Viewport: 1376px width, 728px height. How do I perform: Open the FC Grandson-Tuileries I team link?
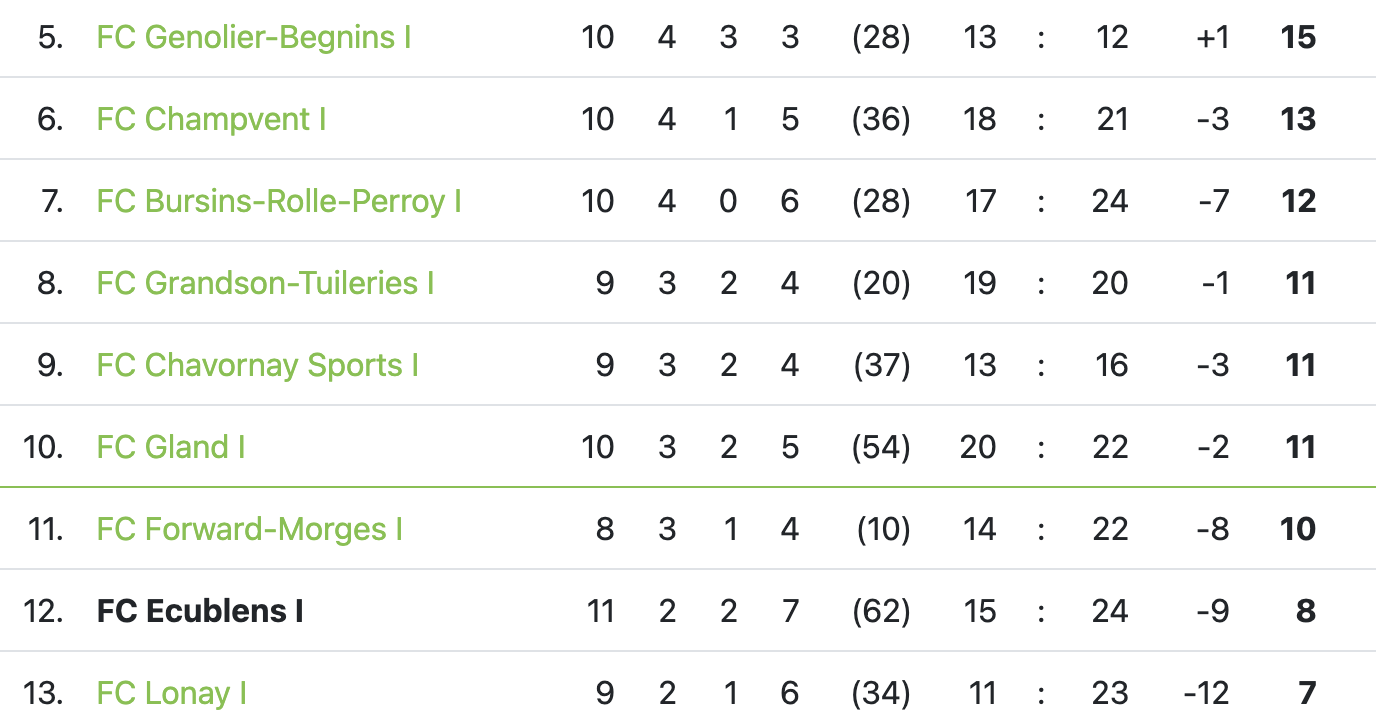265,283
